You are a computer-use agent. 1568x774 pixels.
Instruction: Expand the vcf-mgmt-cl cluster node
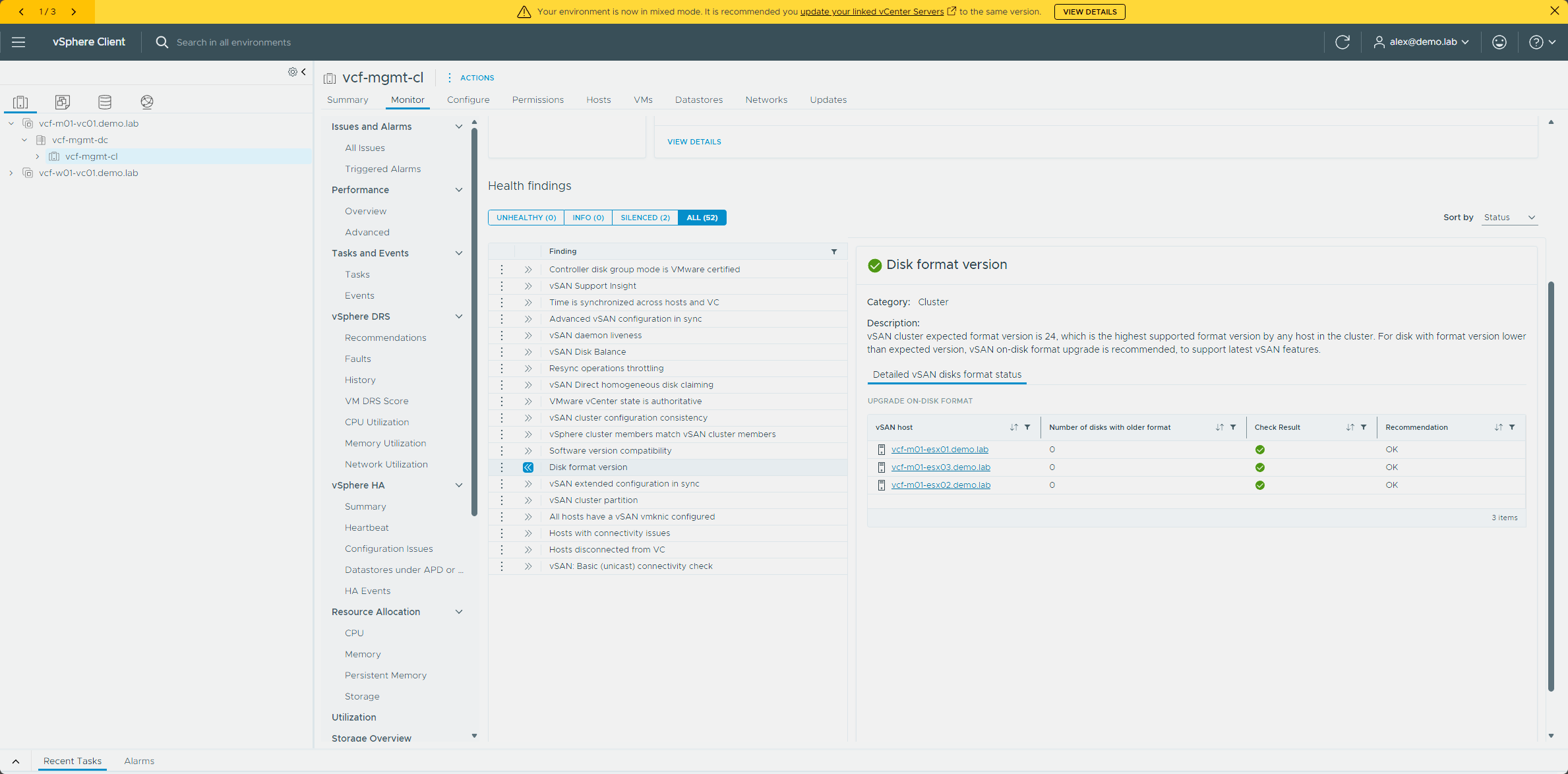pos(38,157)
